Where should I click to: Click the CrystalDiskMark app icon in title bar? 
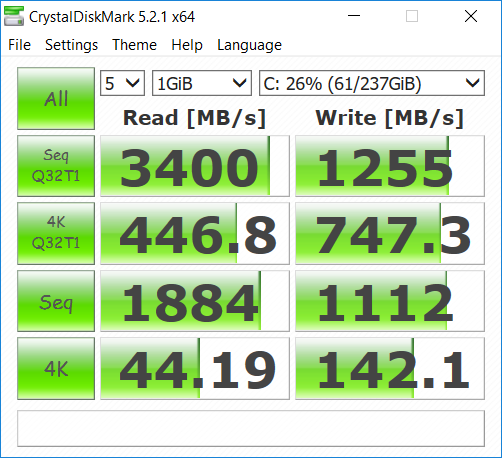[x=14, y=16]
